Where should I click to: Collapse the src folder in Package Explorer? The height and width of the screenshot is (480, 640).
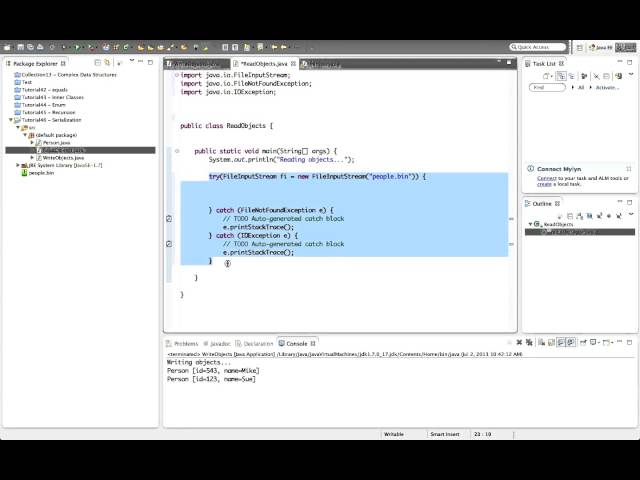[18, 127]
